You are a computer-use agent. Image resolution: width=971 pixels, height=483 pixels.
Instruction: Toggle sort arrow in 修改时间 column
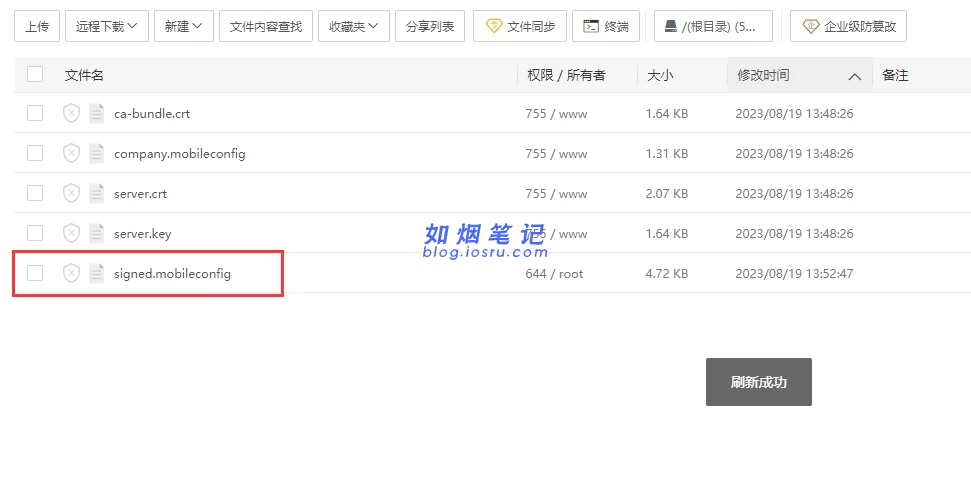[x=855, y=76]
